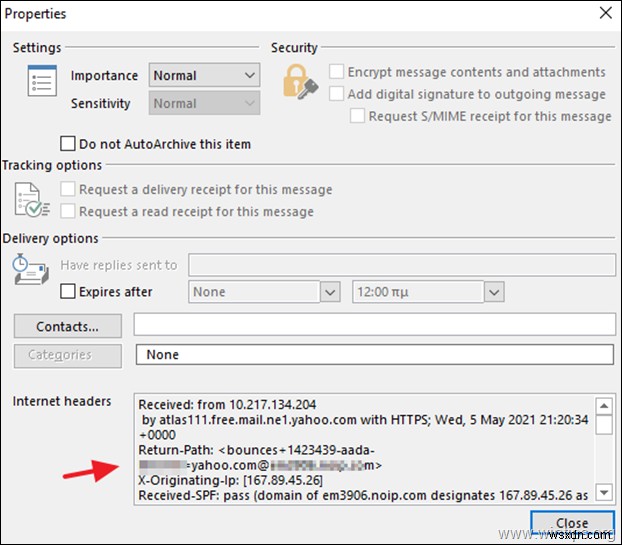Click the Internet headers scroll up arrow

click(x=604, y=406)
